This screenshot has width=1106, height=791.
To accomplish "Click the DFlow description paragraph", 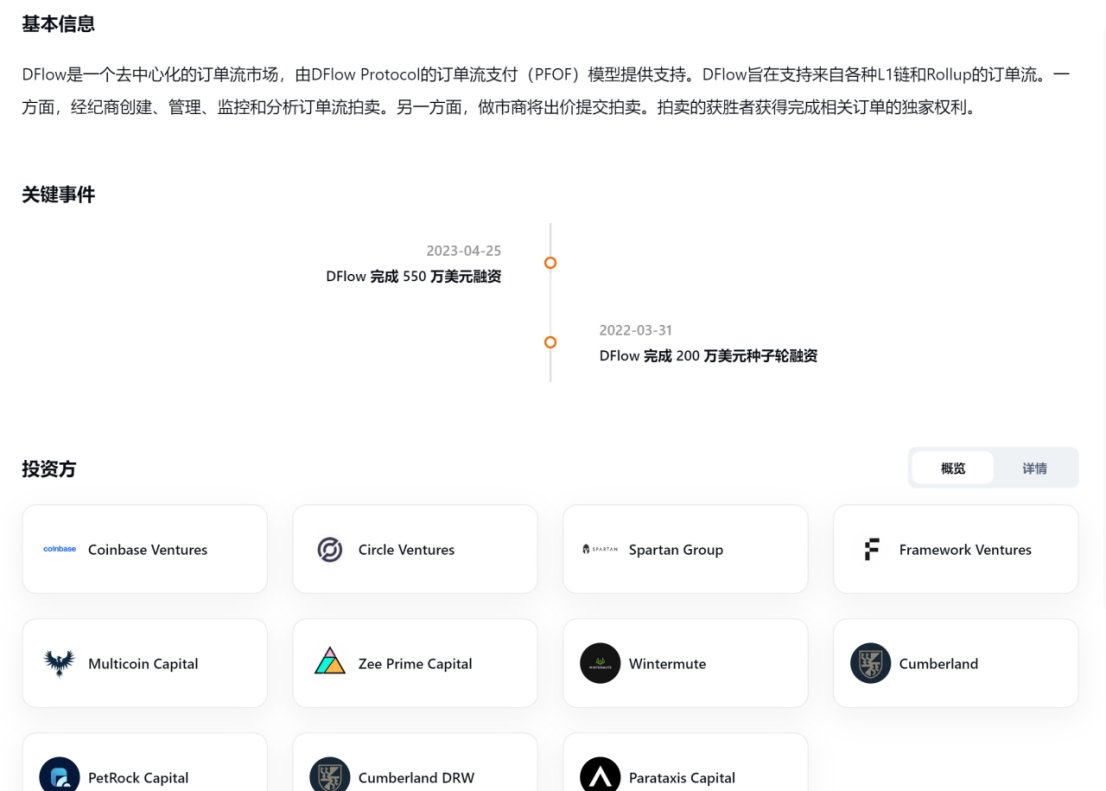I will point(546,90).
